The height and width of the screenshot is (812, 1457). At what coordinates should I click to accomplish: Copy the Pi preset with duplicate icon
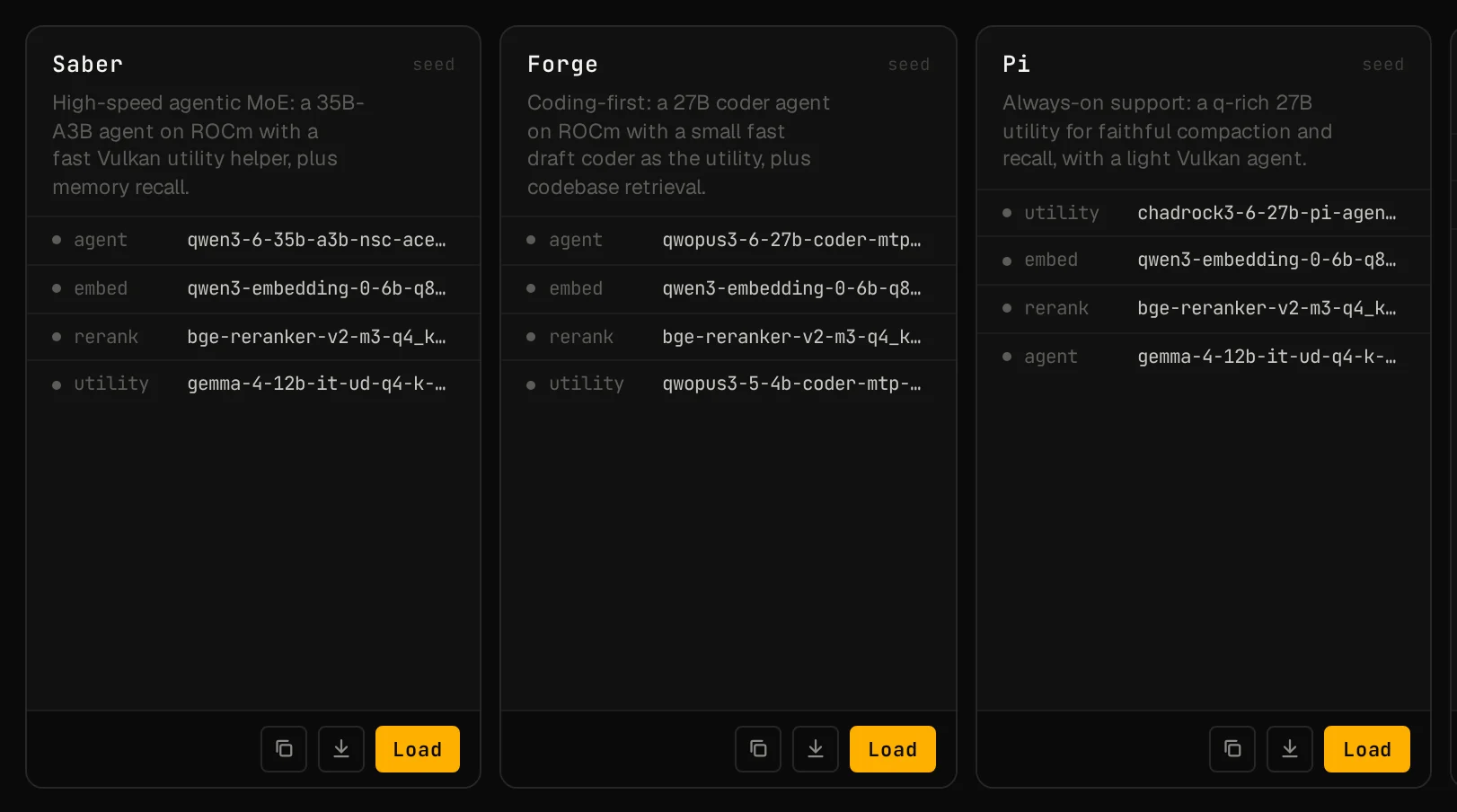(1232, 749)
